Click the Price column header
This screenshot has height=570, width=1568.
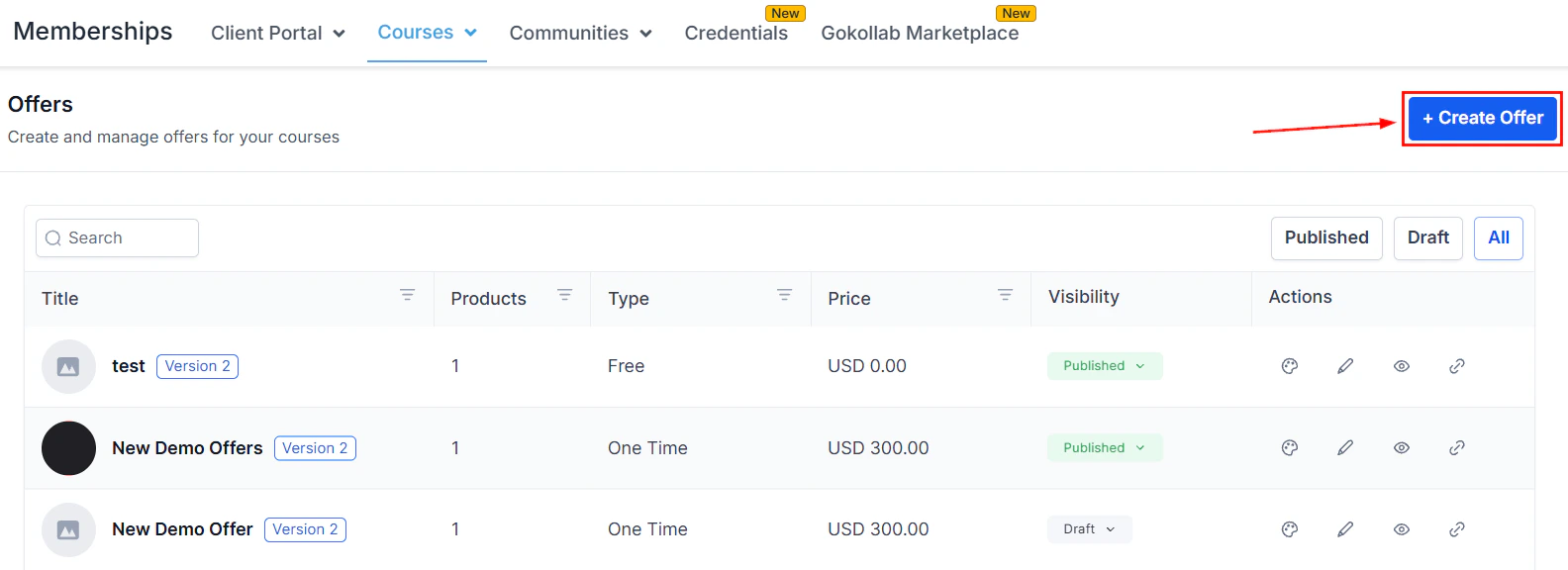(849, 299)
